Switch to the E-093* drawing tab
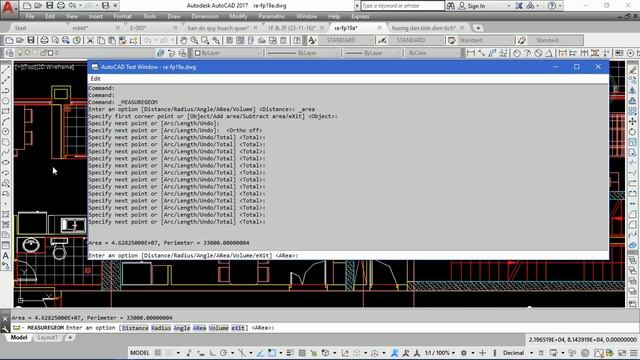 click(138, 28)
